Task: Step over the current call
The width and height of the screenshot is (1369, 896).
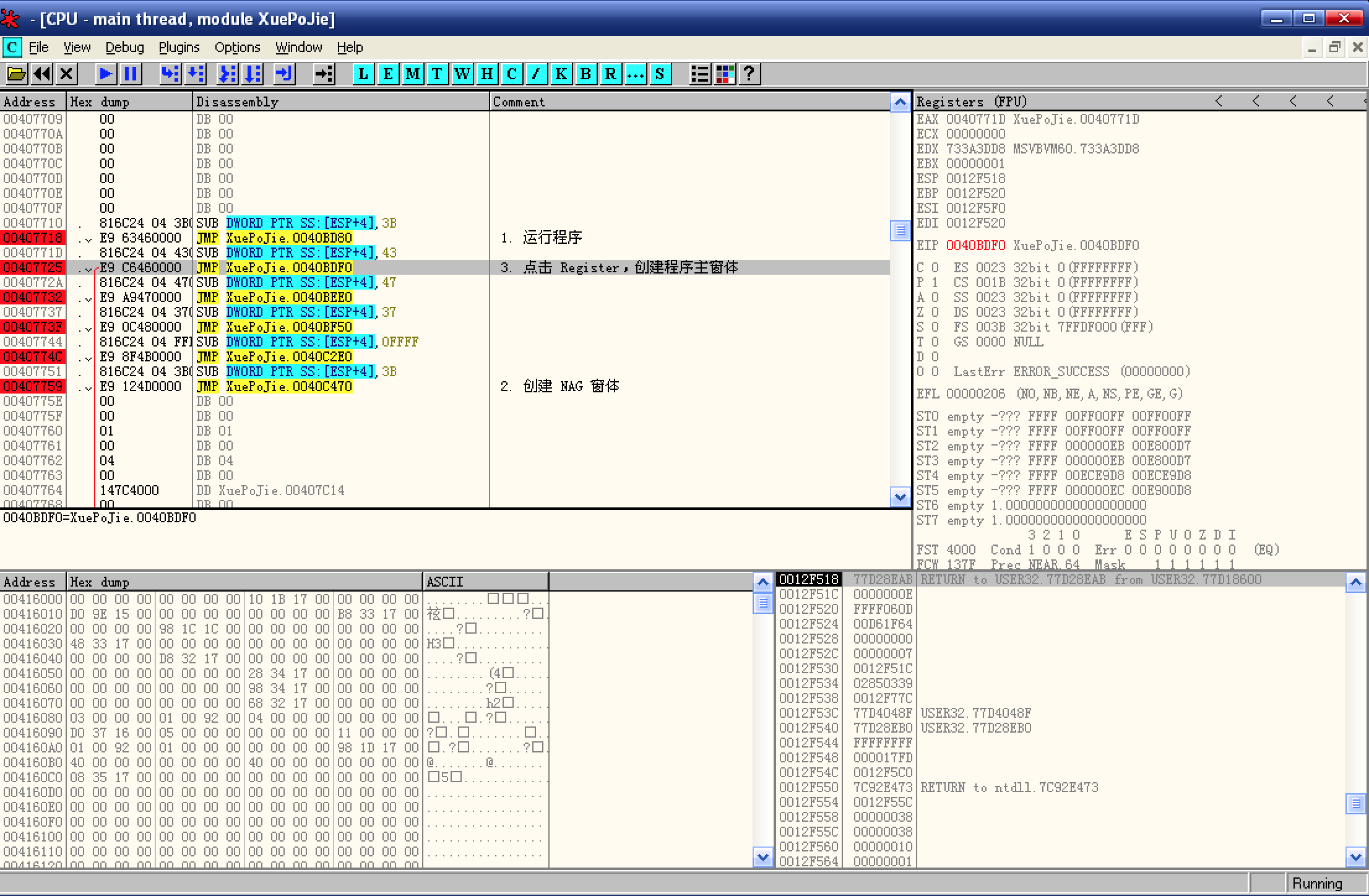Action: pyautogui.click(x=196, y=74)
